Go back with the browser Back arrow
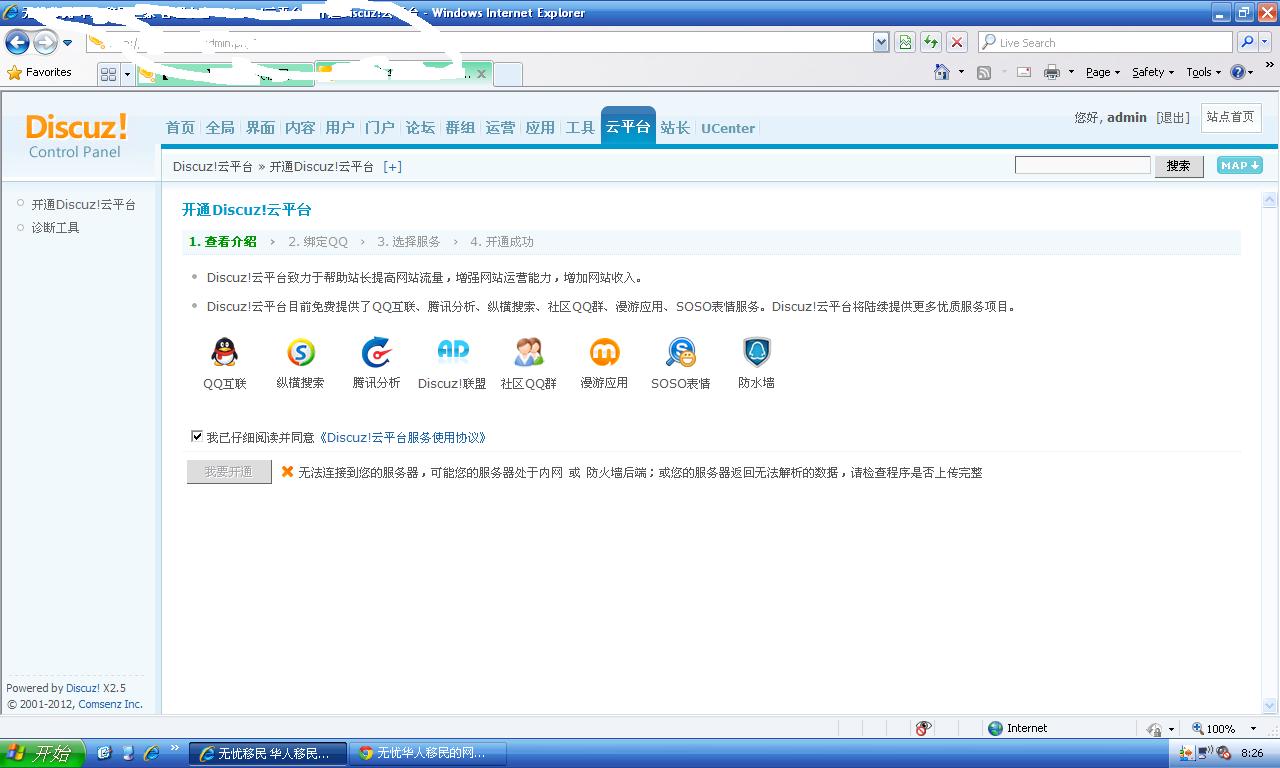This screenshot has width=1280, height=768. click(17, 42)
